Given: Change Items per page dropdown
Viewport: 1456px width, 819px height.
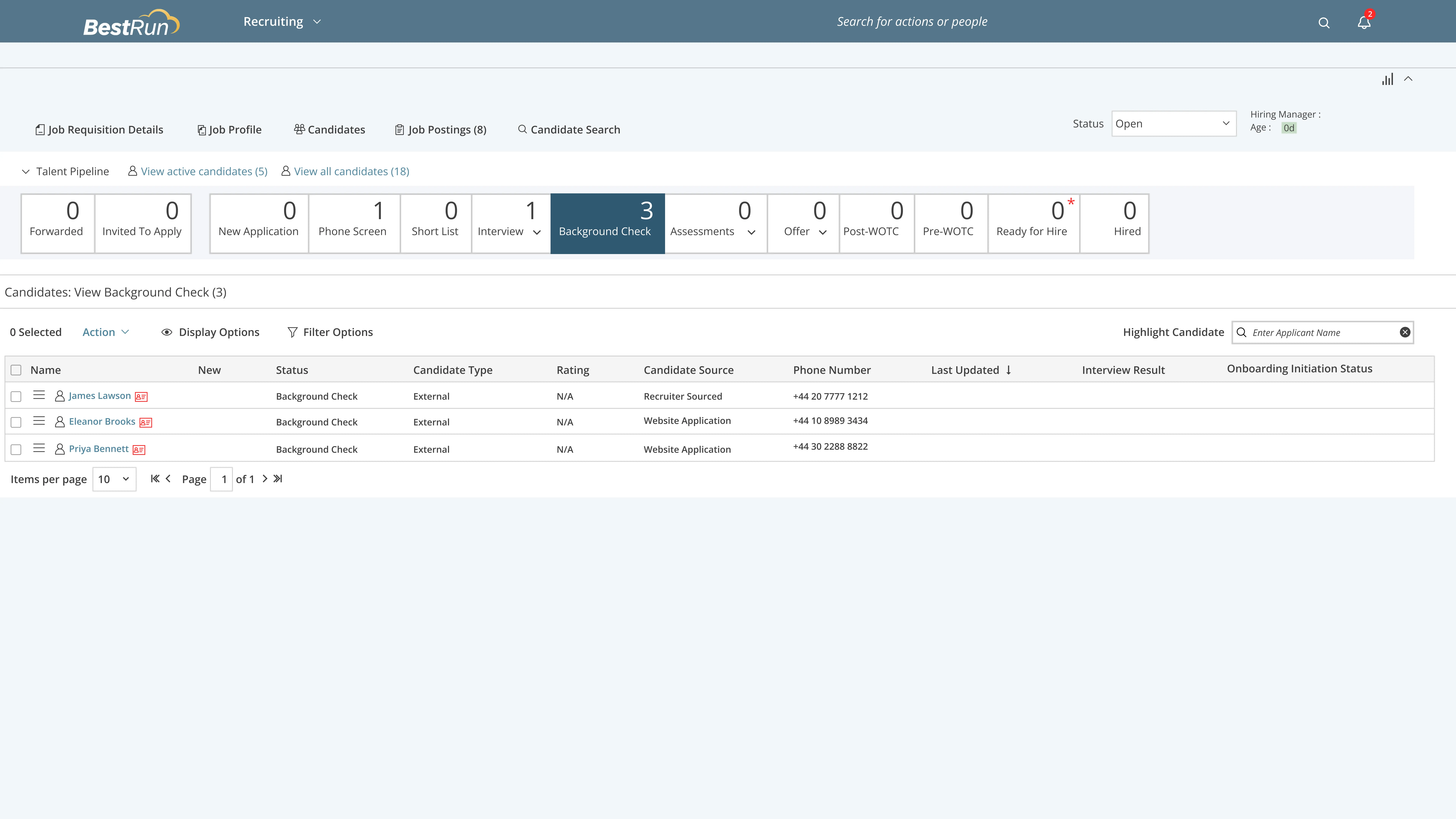Looking at the screenshot, I should point(114,479).
